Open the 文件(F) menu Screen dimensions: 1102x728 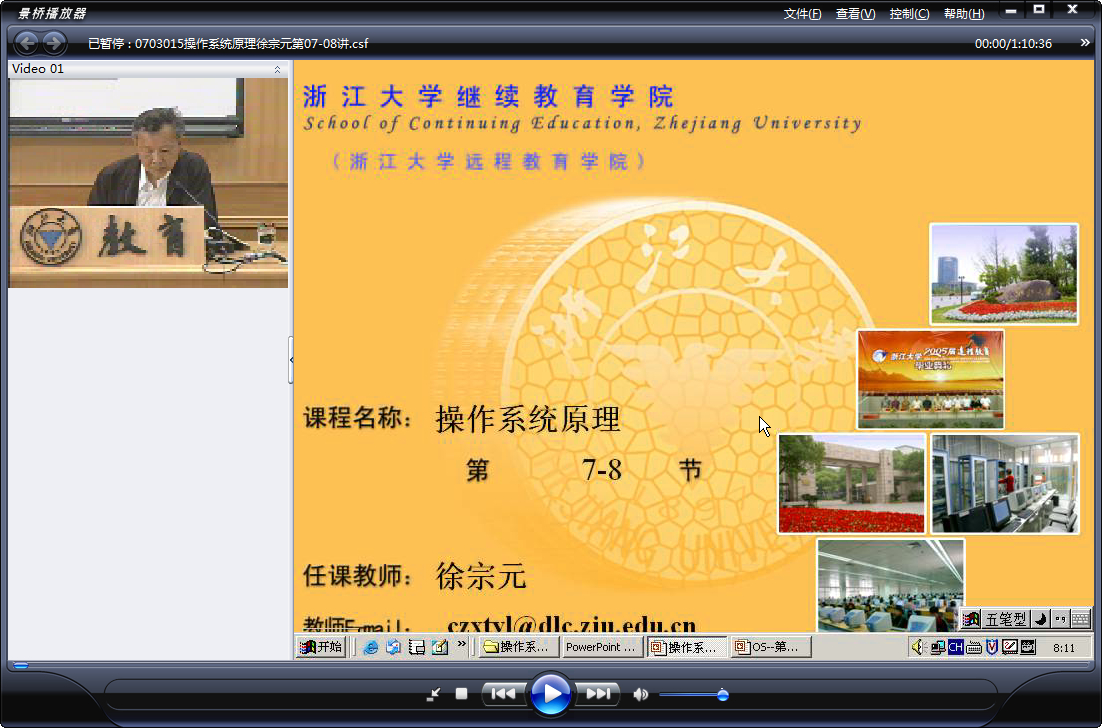[x=802, y=14]
